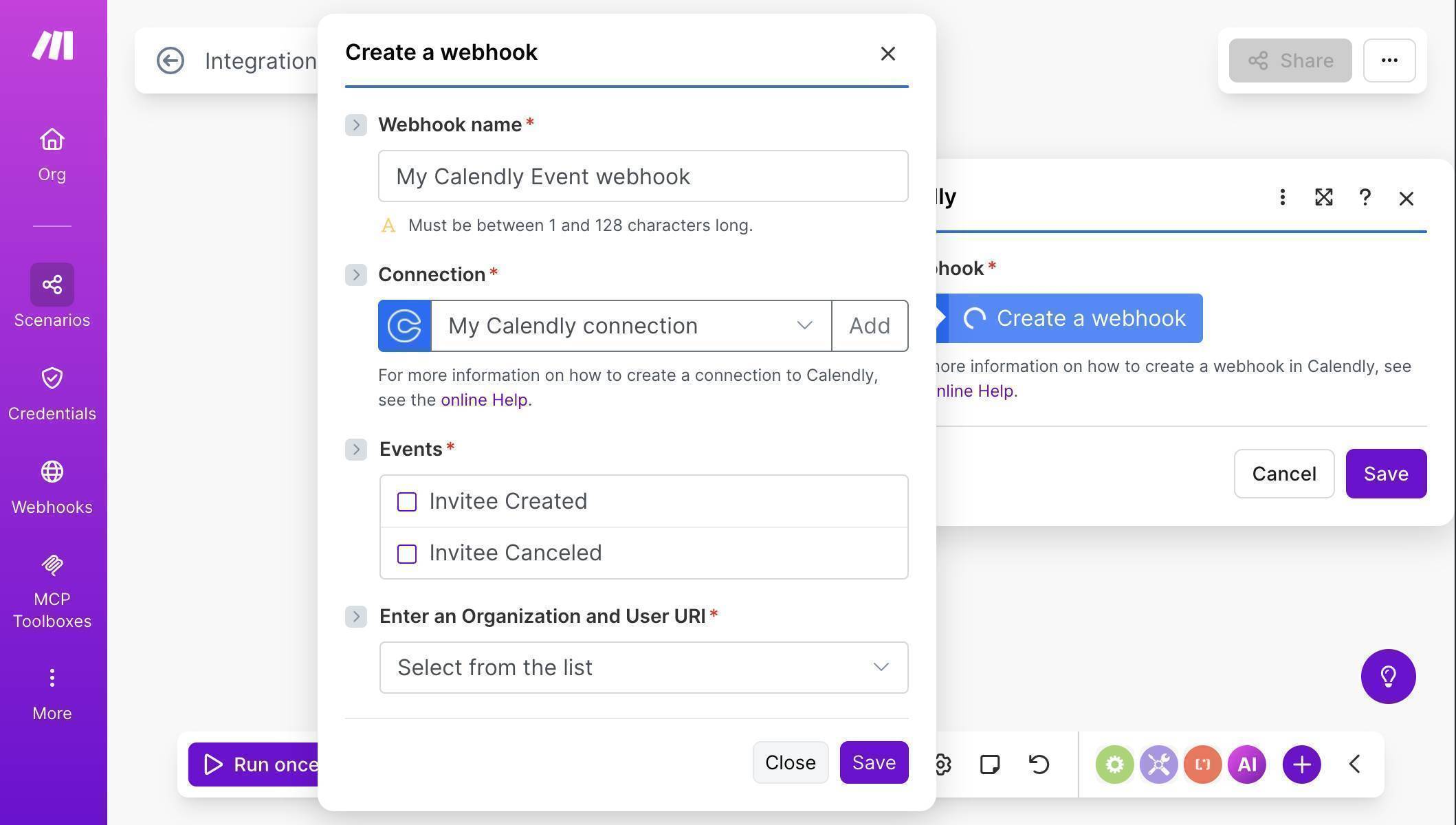
Task: Open custom variables via orange brackets icon
Action: pos(1202,764)
